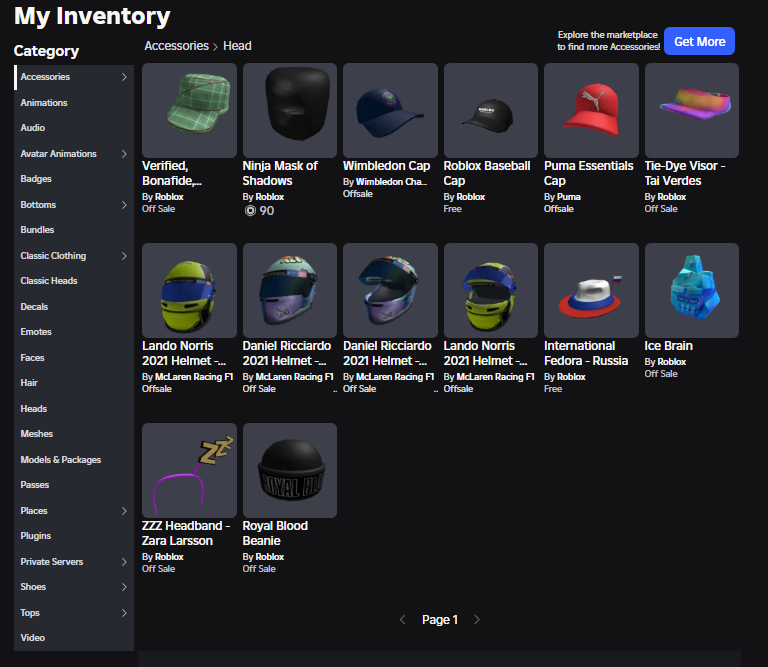Click the Wimbledon Cha... creator link
Viewport: 768px width, 667px height.
[391, 182]
